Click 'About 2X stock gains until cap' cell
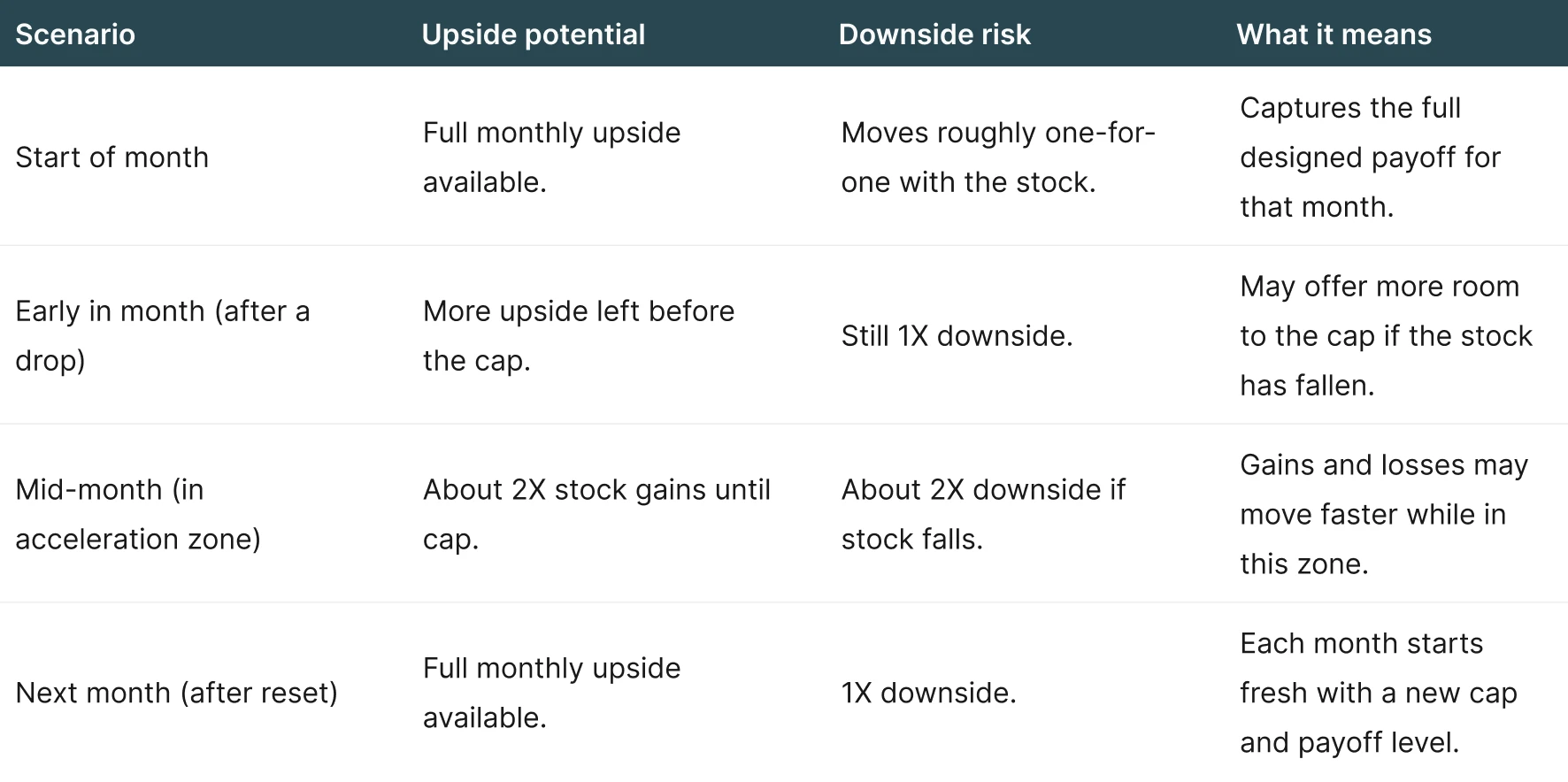This screenshot has height=782, width=1568. (x=596, y=514)
